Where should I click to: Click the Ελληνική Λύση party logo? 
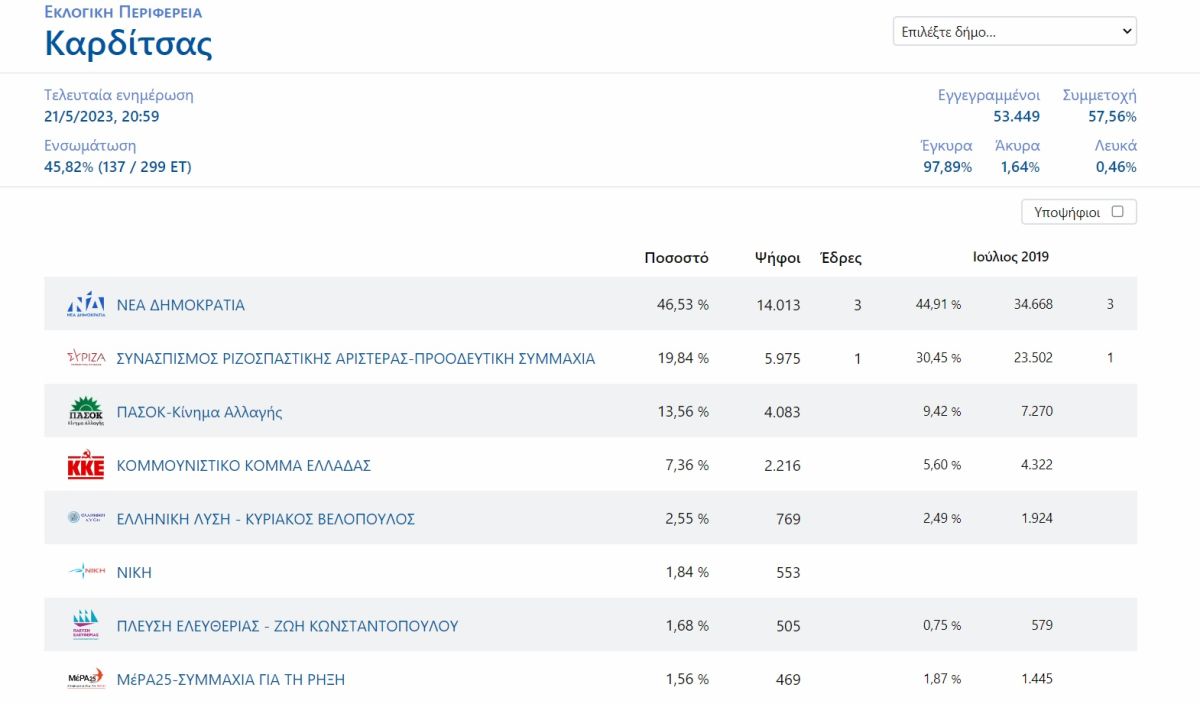pyautogui.click(x=86, y=518)
